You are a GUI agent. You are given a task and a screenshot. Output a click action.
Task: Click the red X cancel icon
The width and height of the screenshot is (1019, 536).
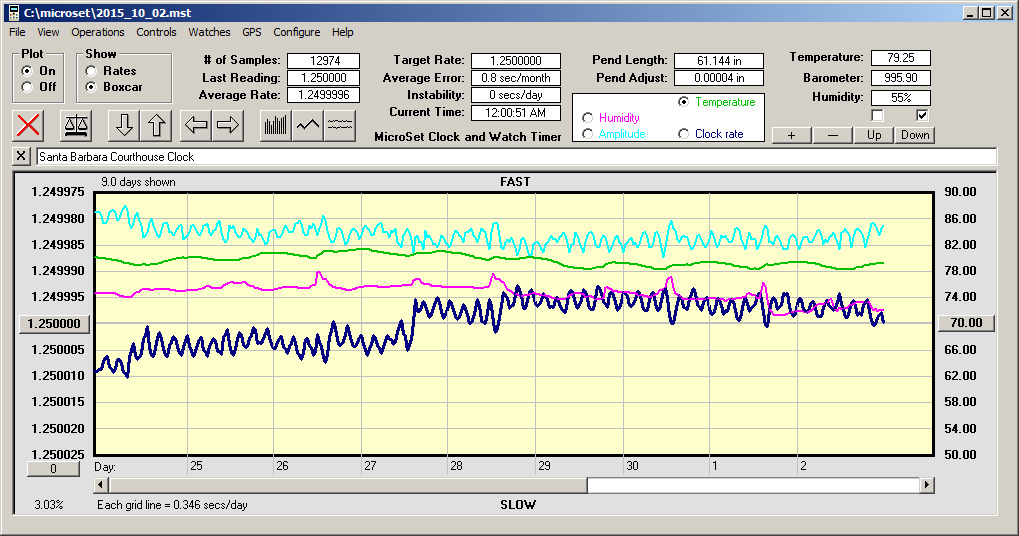[x=28, y=125]
